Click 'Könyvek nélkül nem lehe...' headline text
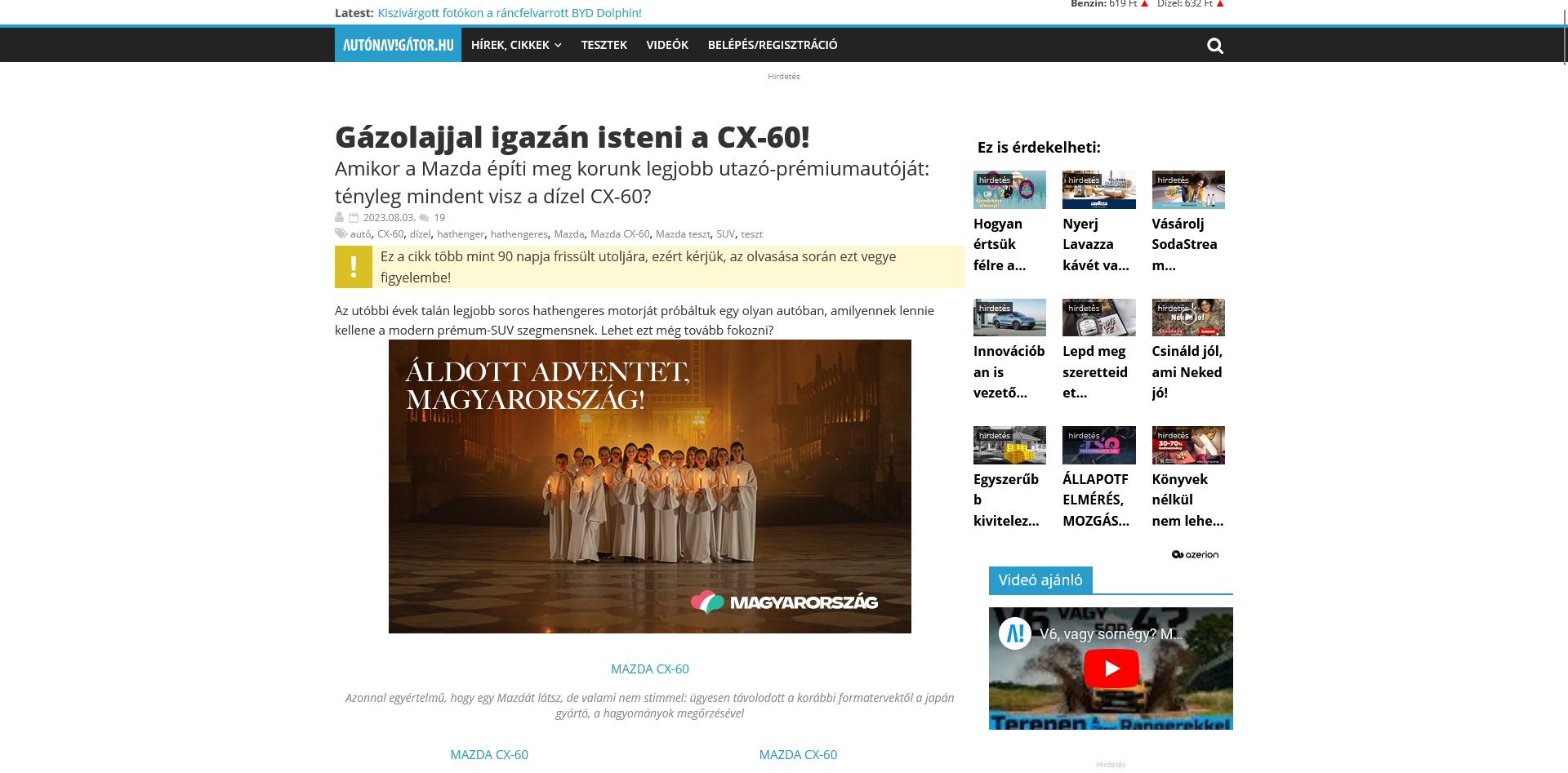 point(1188,500)
